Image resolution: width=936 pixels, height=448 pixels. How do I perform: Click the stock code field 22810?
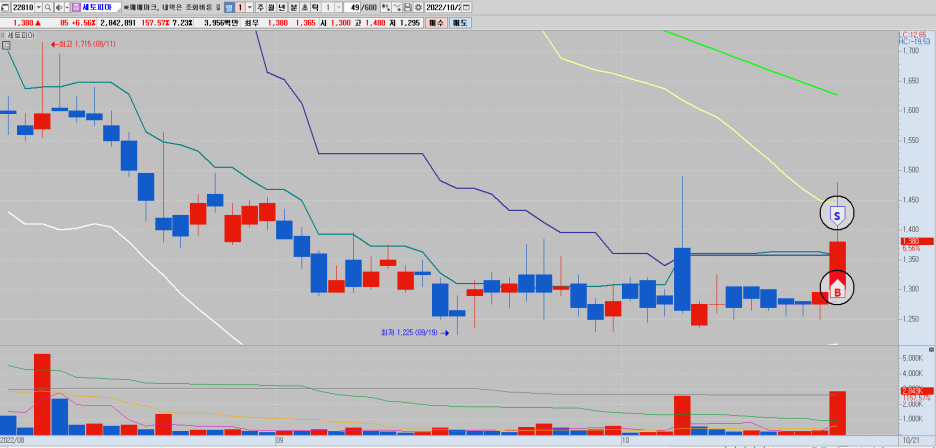(23, 8)
